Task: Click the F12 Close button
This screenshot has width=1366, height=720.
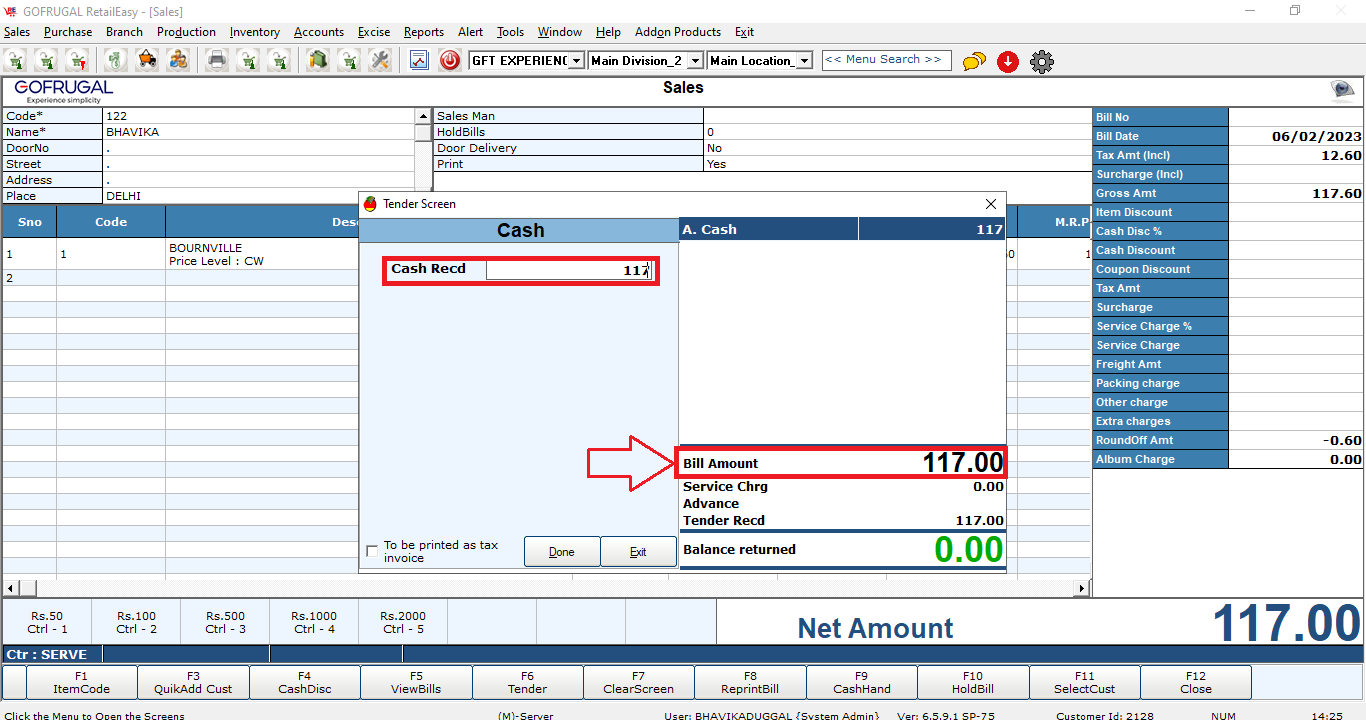Action: click(1195, 682)
